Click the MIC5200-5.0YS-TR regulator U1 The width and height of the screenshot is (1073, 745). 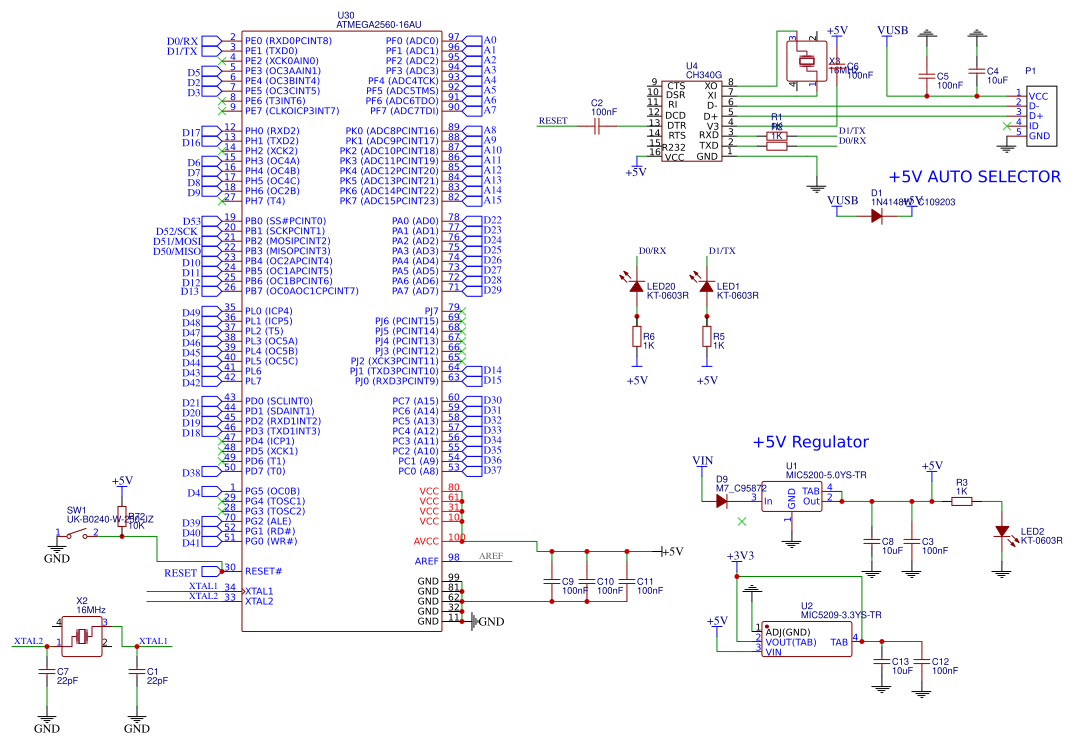(790, 495)
